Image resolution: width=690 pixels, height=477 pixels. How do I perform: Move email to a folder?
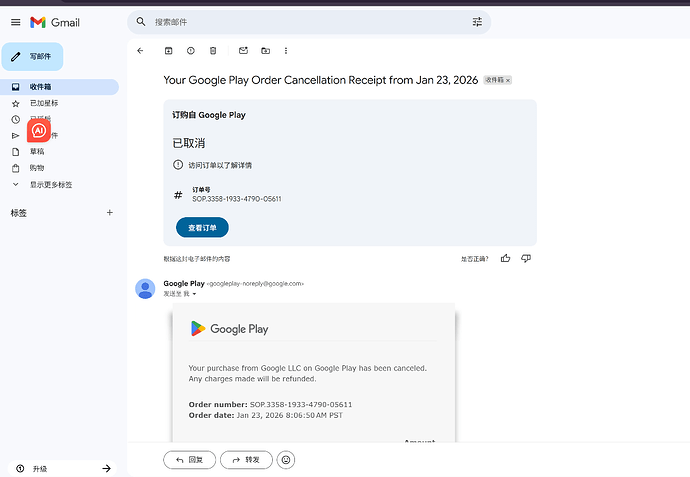(265, 51)
